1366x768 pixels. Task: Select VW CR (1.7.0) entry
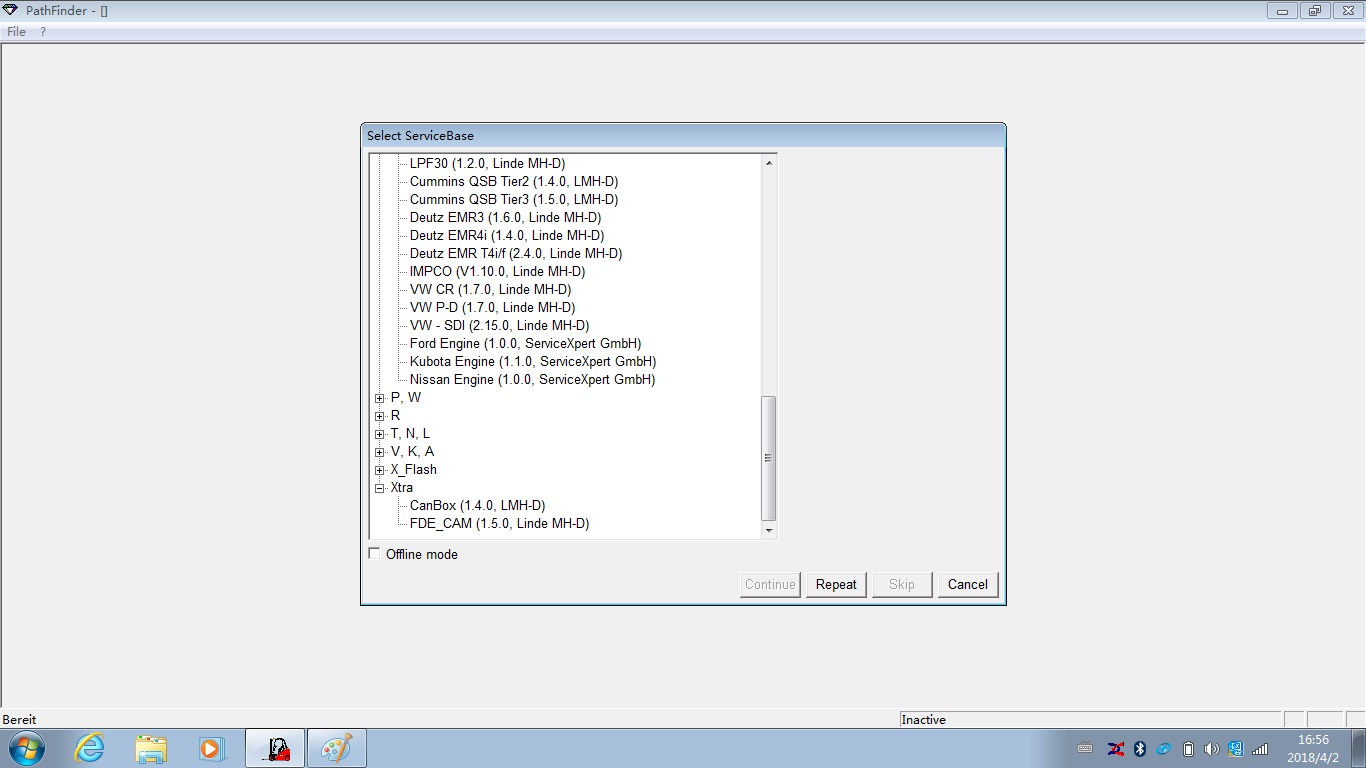click(490, 289)
